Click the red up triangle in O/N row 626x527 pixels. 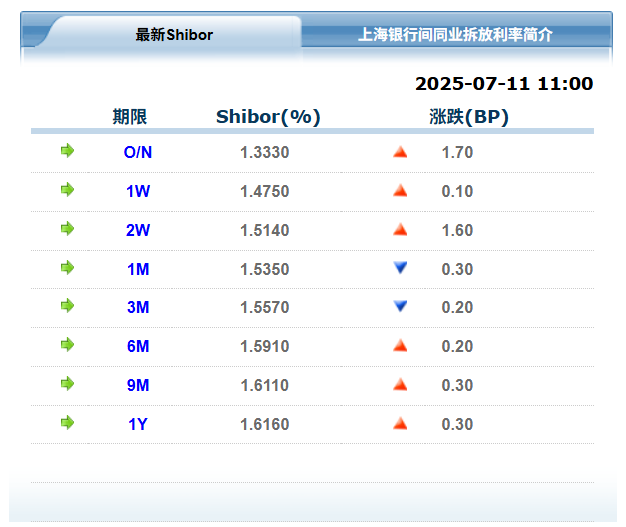[x=400, y=152]
